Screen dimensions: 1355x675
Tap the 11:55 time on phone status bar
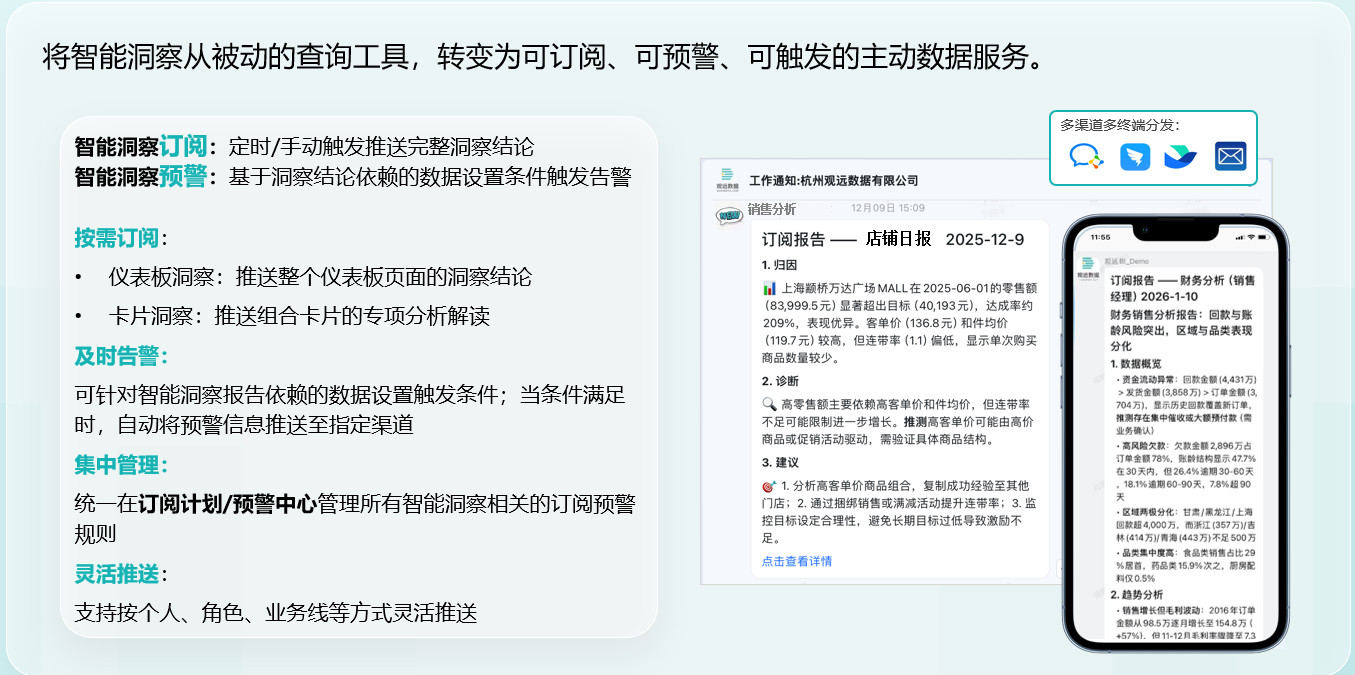point(1101,237)
